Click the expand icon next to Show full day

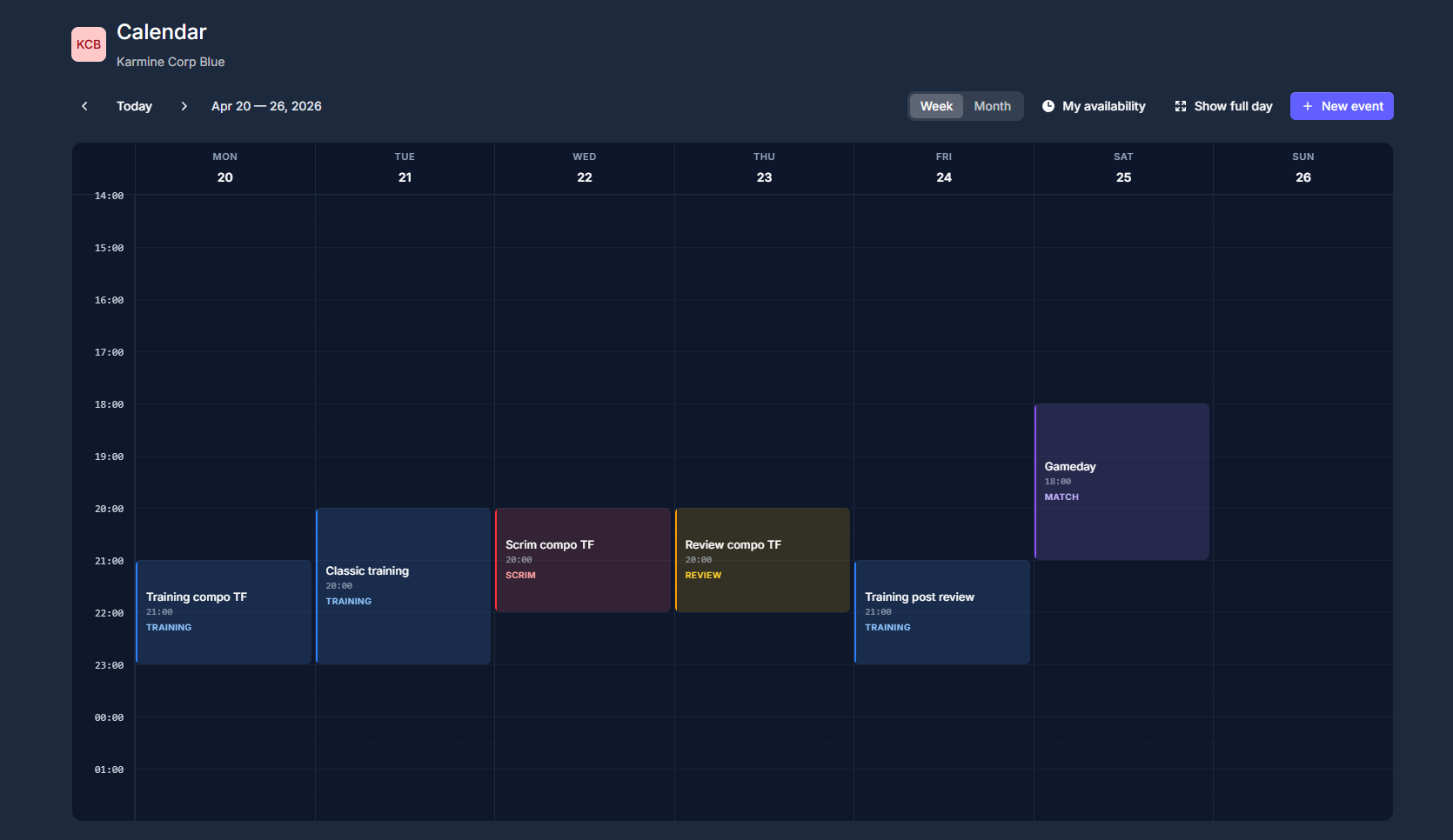(1181, 105)
